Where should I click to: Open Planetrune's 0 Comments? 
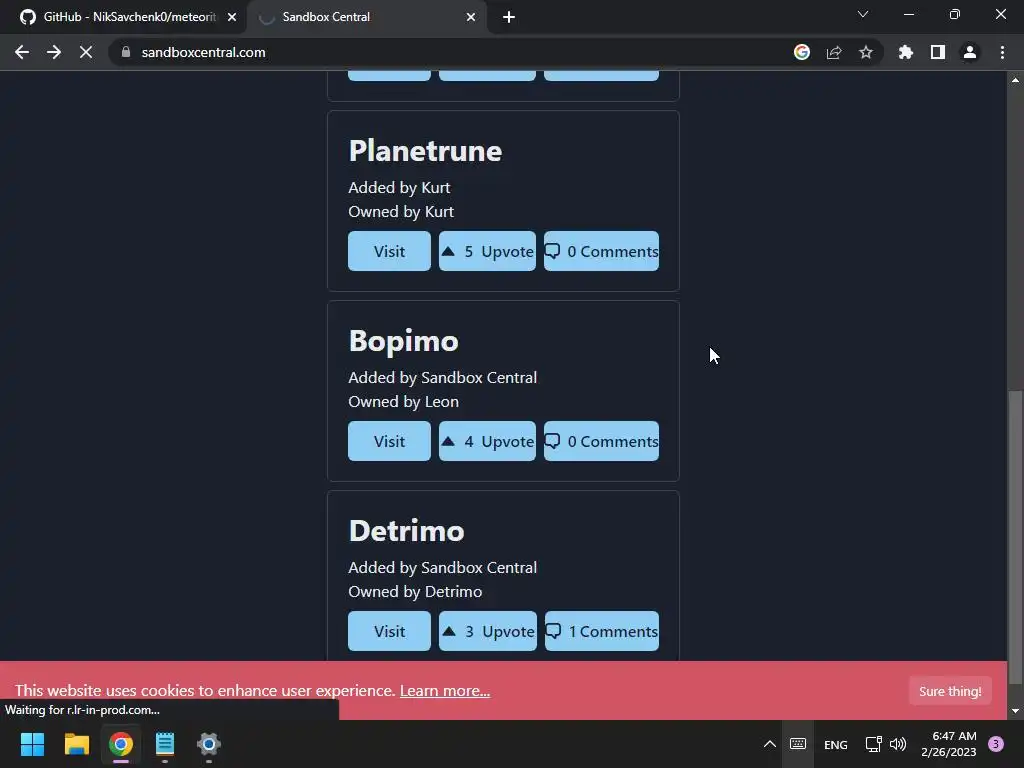pos(601,251)
